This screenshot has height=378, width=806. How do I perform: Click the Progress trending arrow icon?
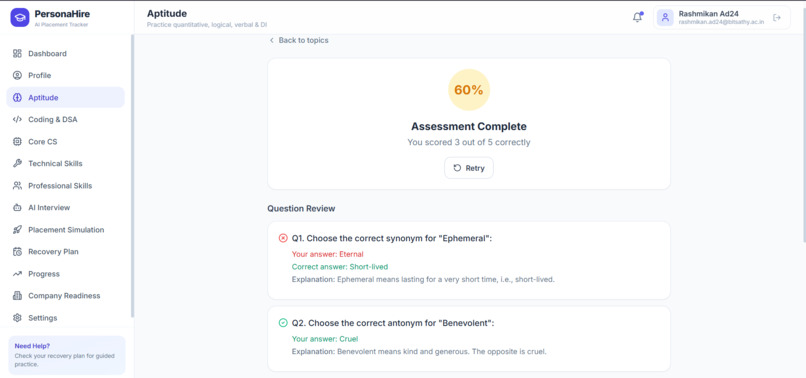(x=17, y=274)
